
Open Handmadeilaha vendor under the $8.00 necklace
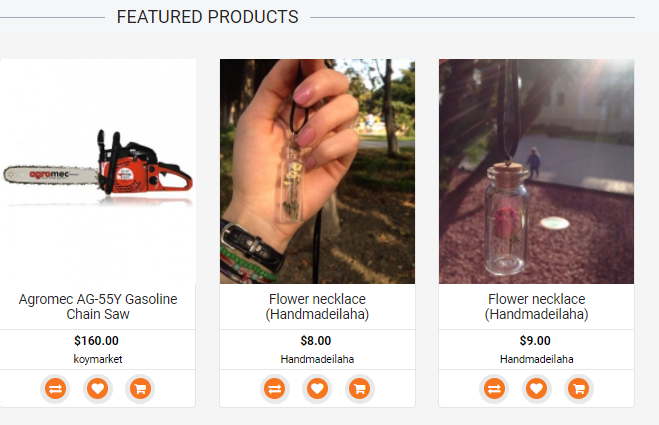pos(317,359)
